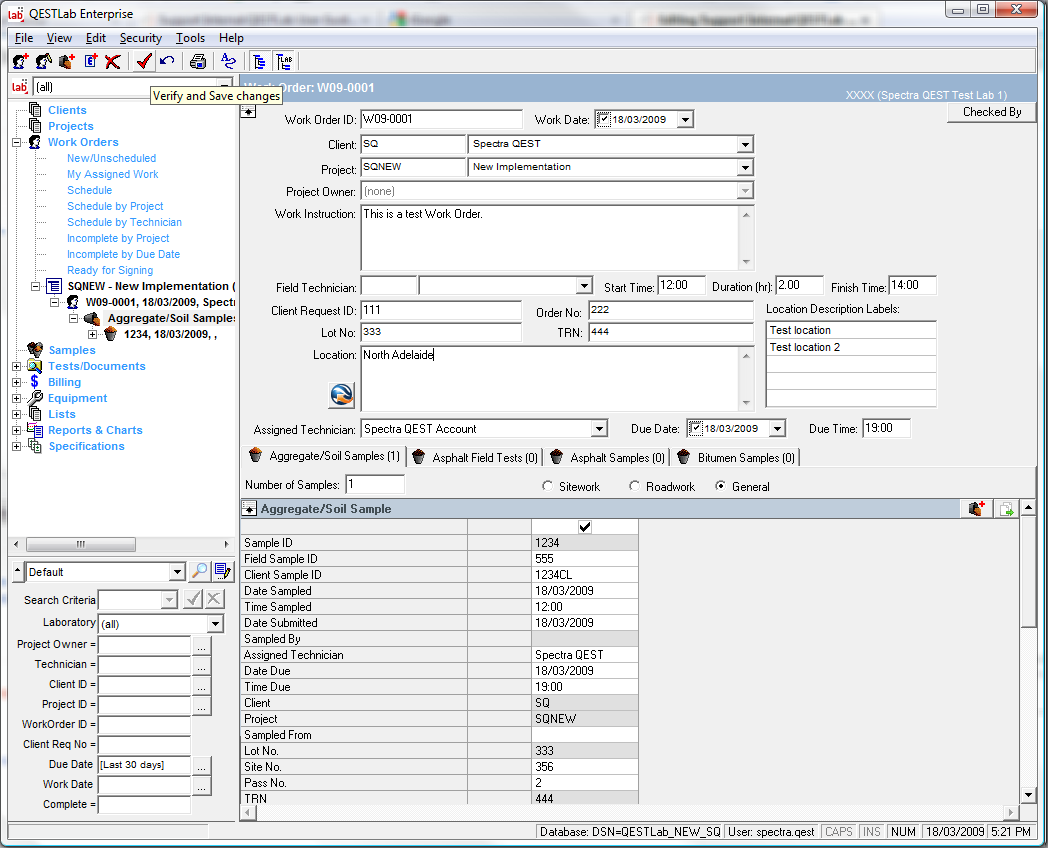Click the red X delete icon in toolbar
The image size is (1048, 848).
point(112,61)
